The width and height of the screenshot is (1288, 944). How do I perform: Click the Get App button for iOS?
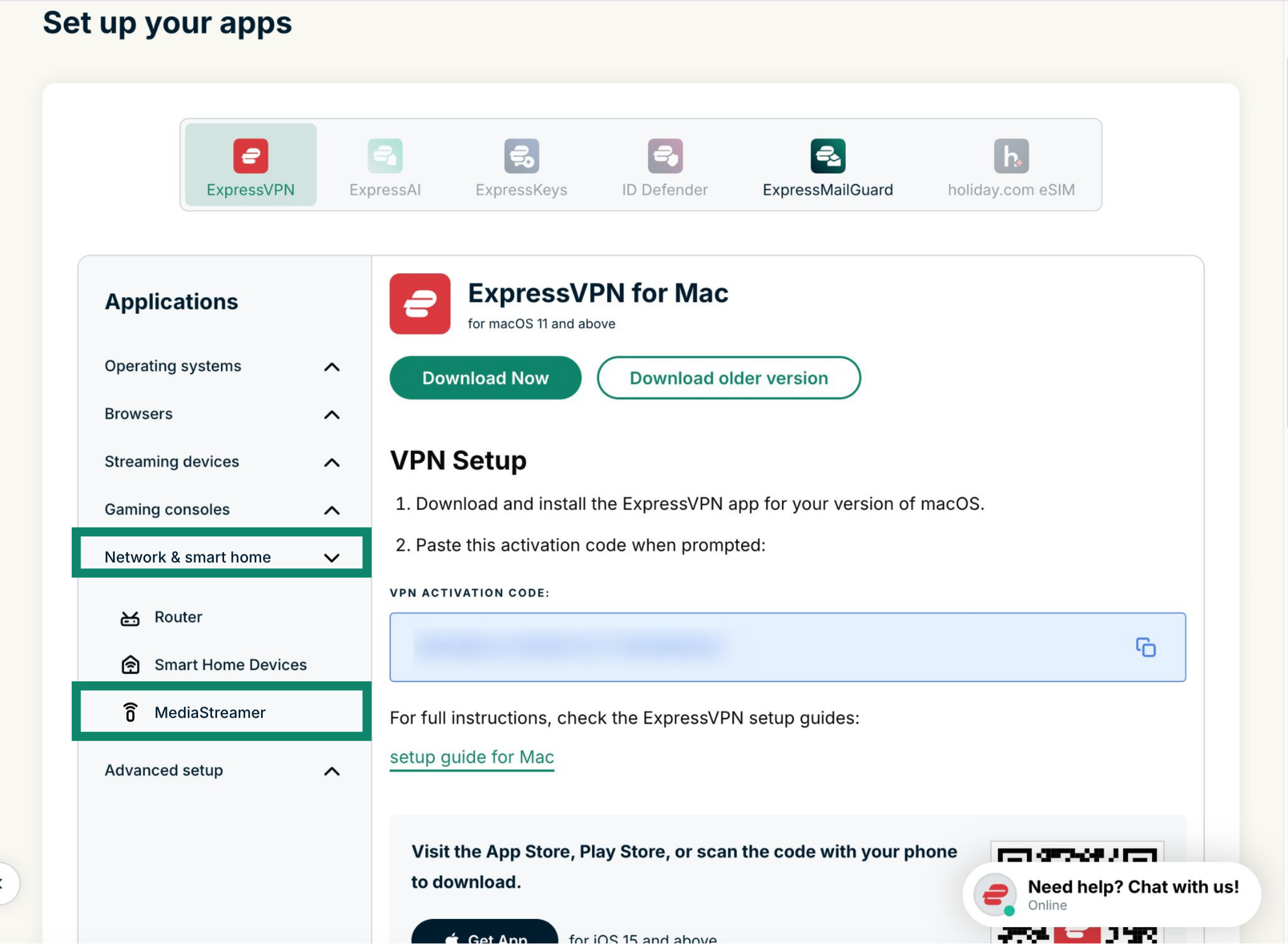click(485, 932)
